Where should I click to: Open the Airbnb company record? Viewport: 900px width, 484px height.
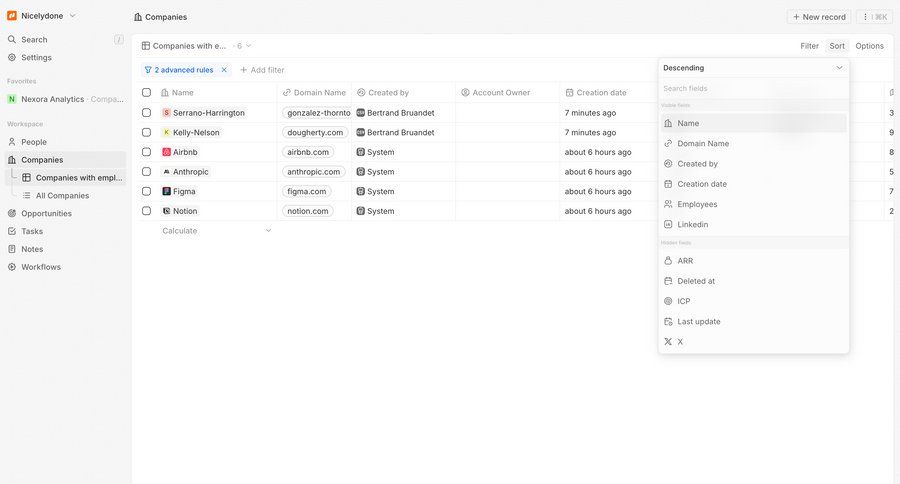click(180, 152)
